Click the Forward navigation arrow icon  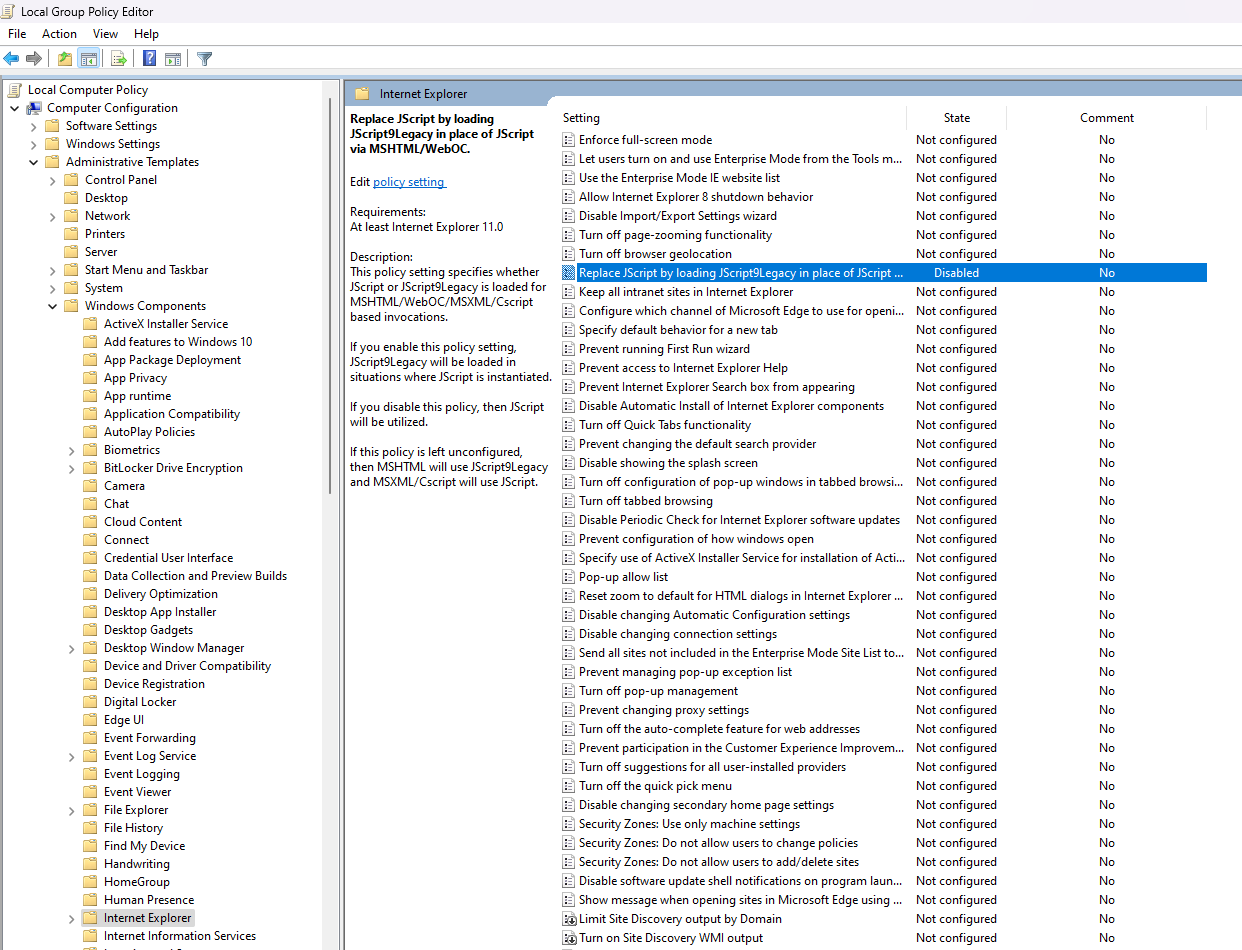click(33, 58)
